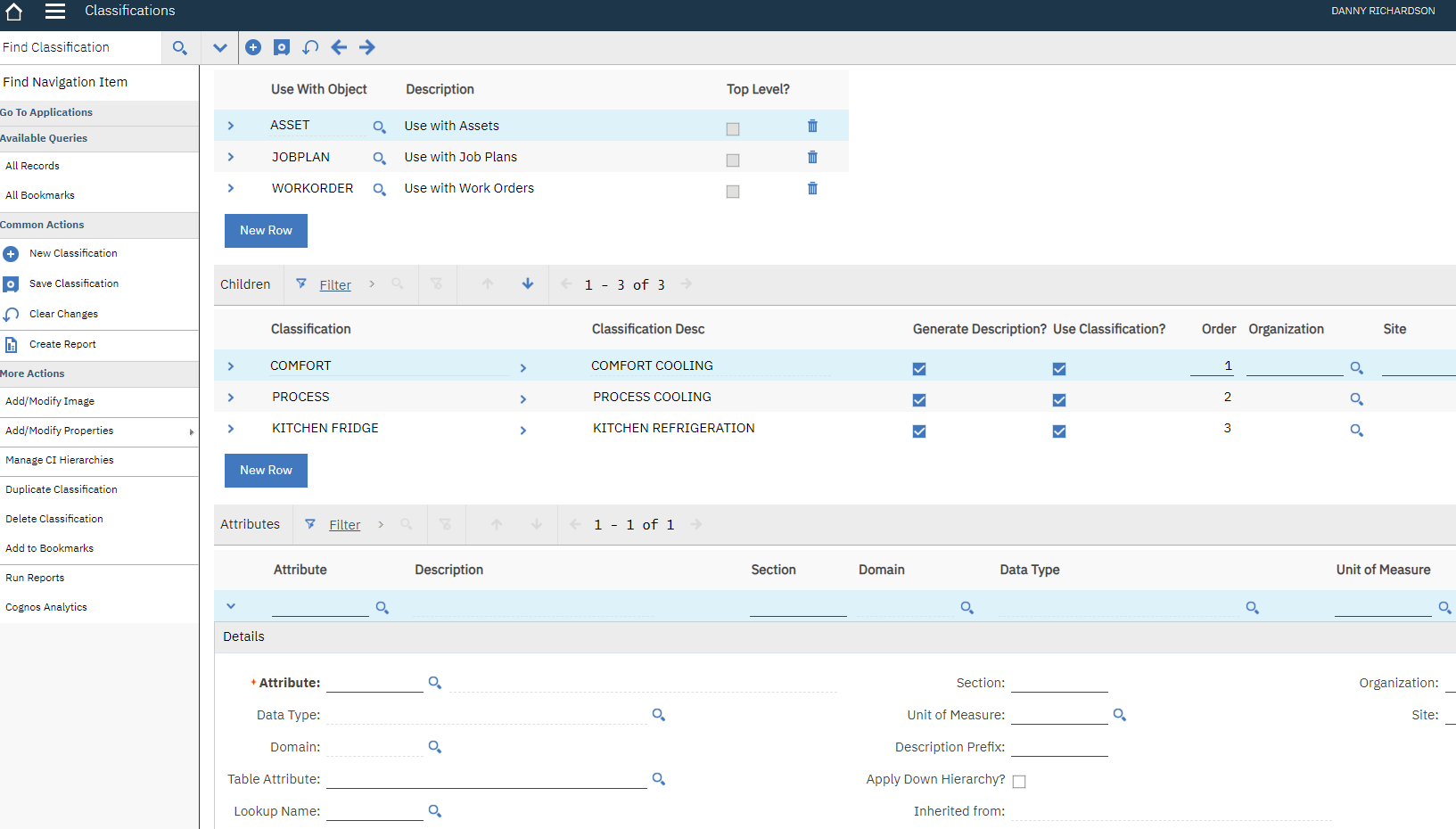Image resolution: width=1456 pixels, height=829 pixels.
Task: Open search dropdown arrow next to find
Action: [220, 47]
